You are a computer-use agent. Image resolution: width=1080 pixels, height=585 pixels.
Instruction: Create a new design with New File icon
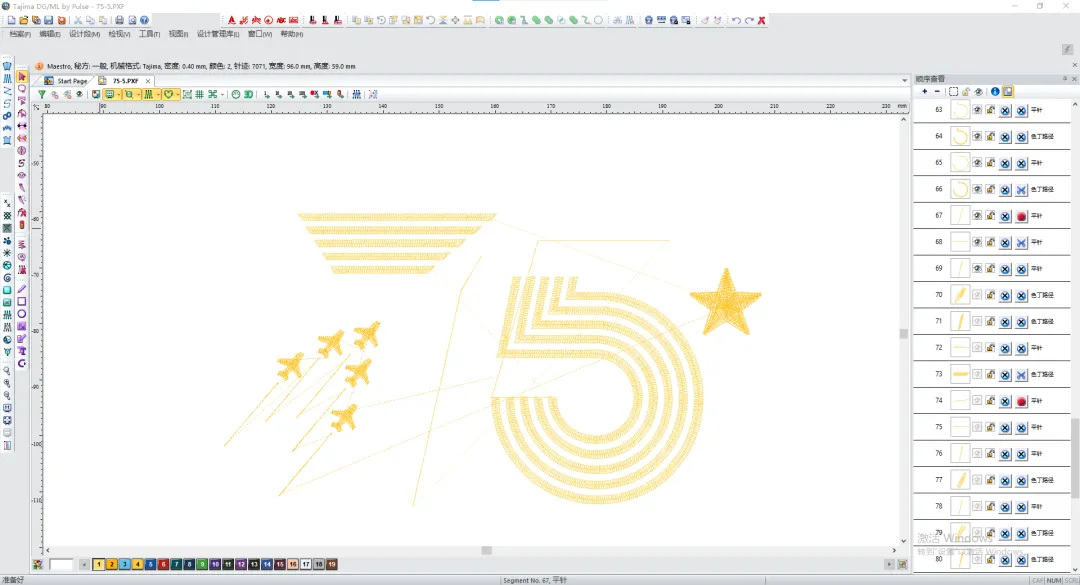tap(11, 20)
